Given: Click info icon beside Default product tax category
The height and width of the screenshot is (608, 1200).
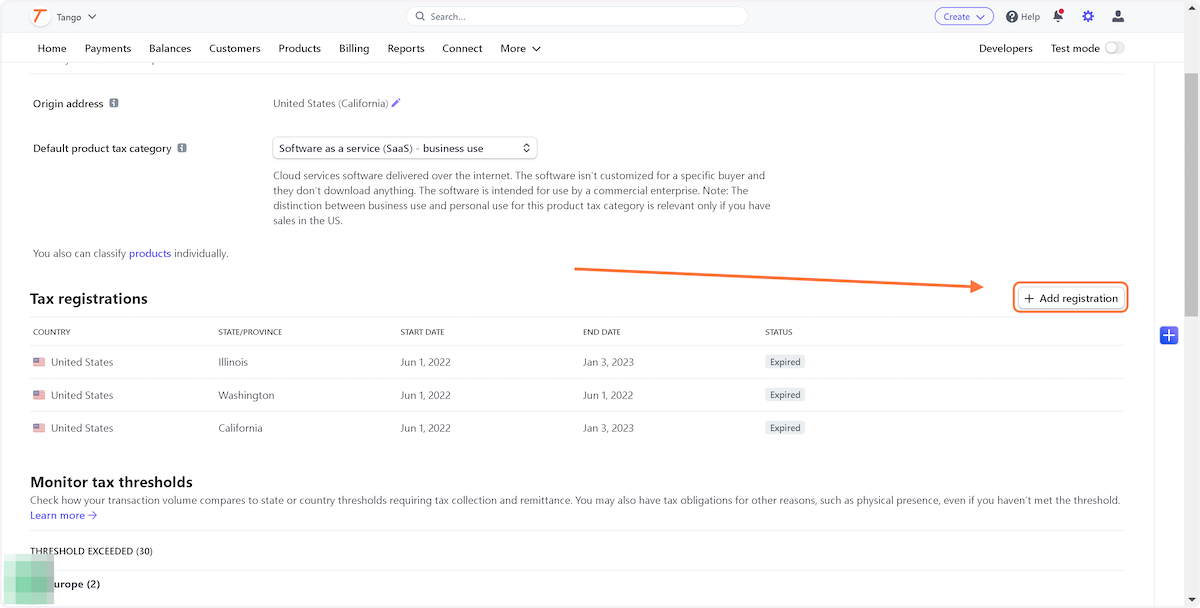Looking at the screenshot, I should [182, 148].
